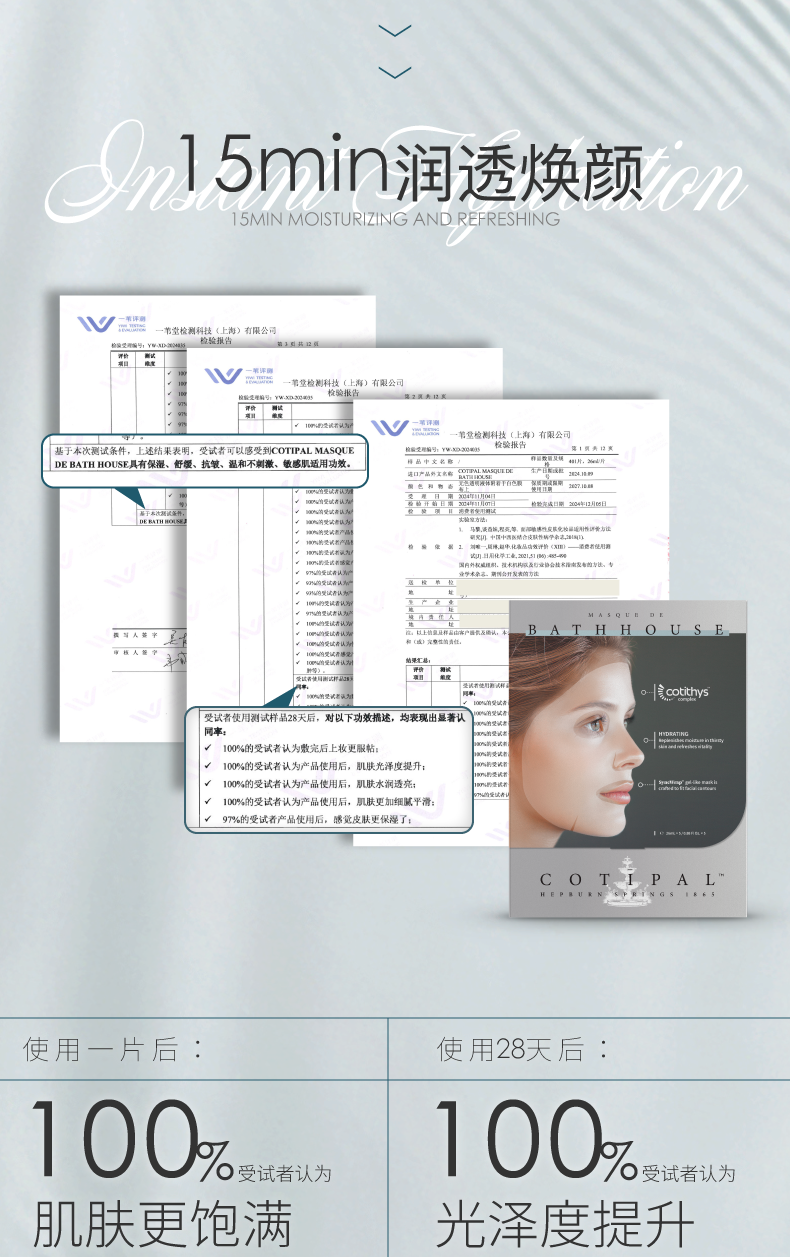Click checkmark beside 97%的受试者 line
The image size is (790, 1257).
coord(208,819)
